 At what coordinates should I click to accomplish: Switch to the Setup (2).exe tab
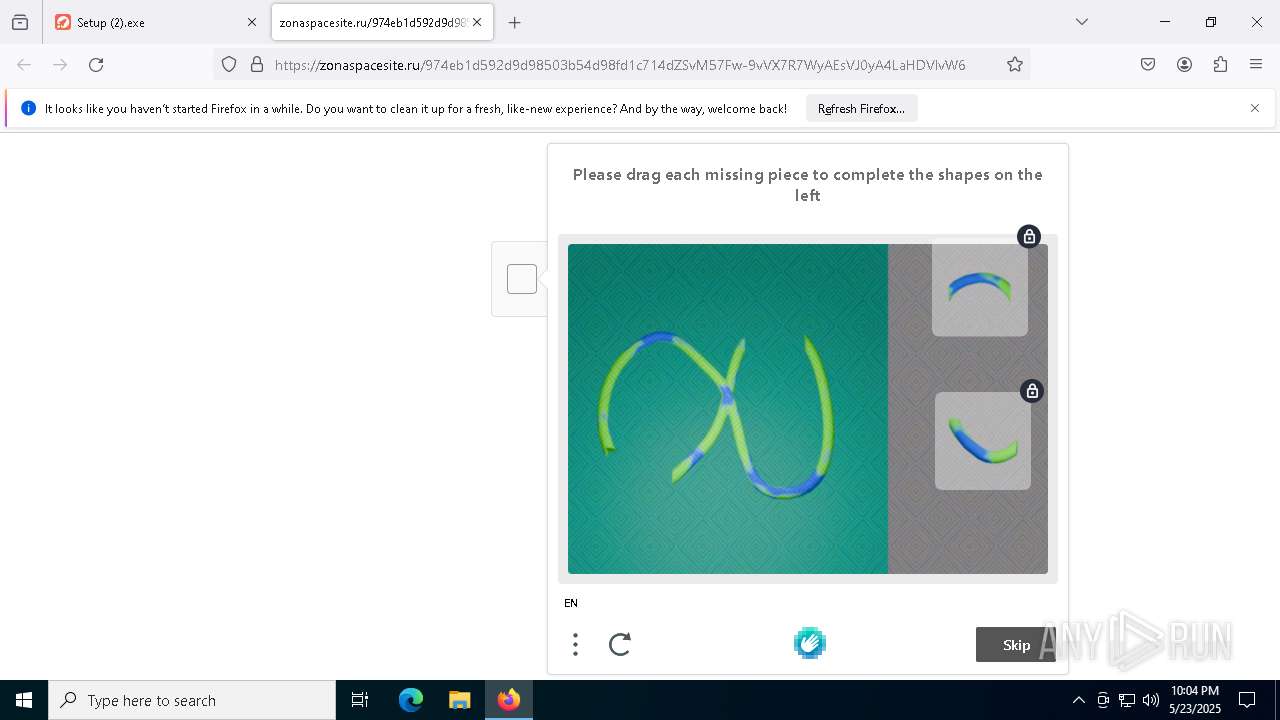[x=155, y=22]
